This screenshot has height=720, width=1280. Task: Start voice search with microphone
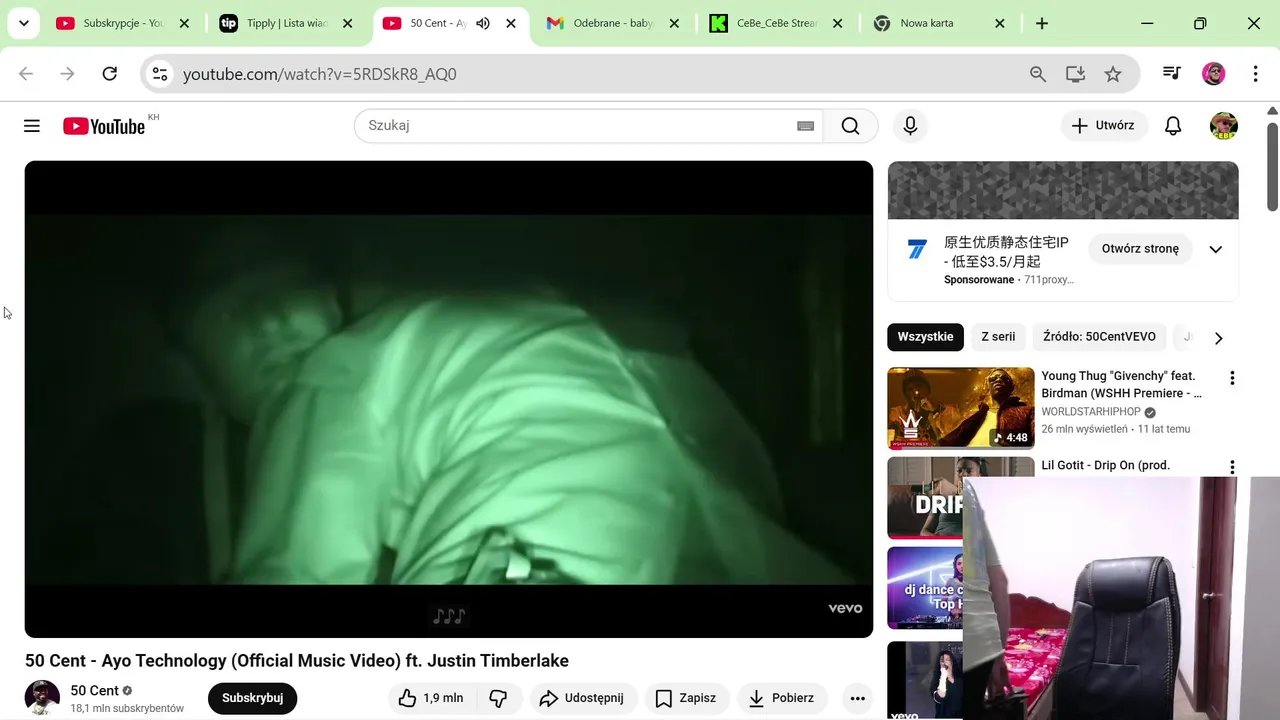(x=910, y=126)
